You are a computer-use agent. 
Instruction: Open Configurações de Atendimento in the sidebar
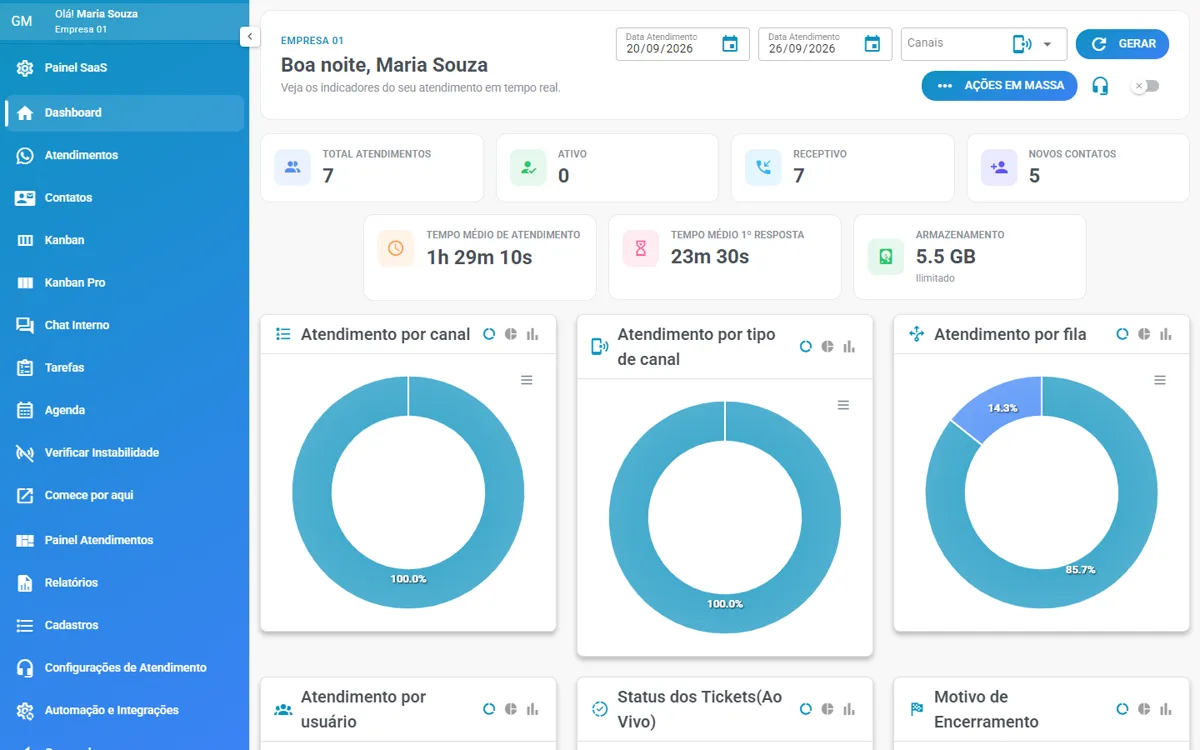(x=124, y=668)
